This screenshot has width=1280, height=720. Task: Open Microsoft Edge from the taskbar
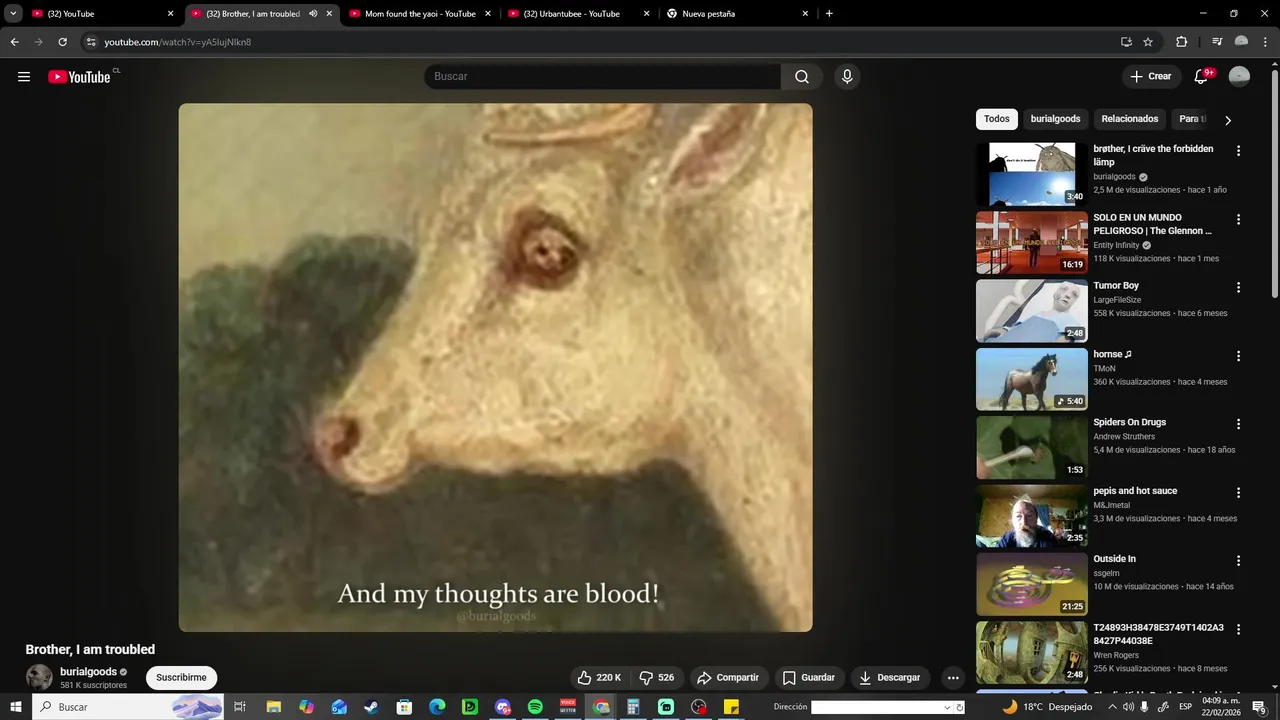(437, 707)
